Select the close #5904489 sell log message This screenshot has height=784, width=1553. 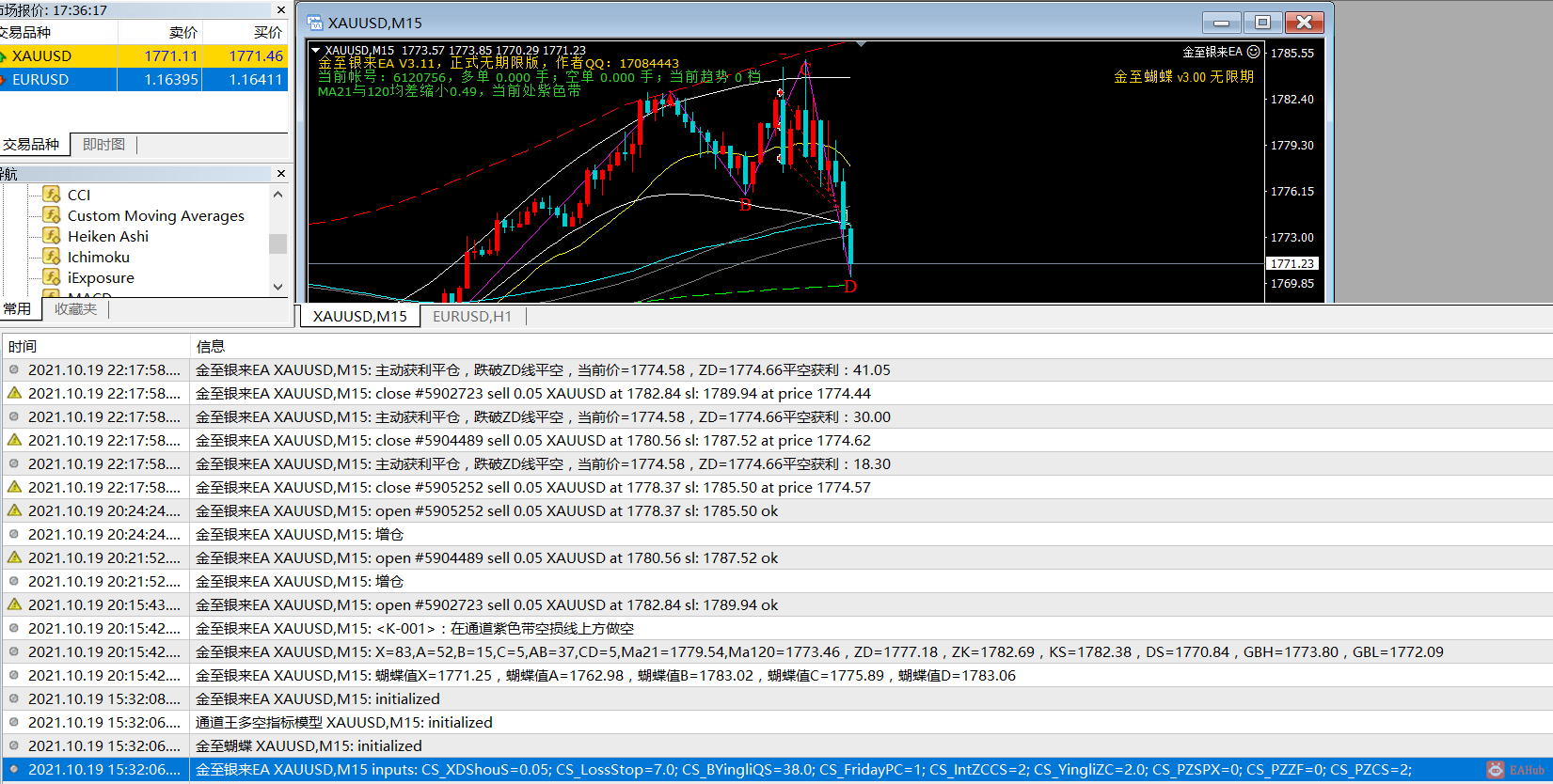[532, 440]
